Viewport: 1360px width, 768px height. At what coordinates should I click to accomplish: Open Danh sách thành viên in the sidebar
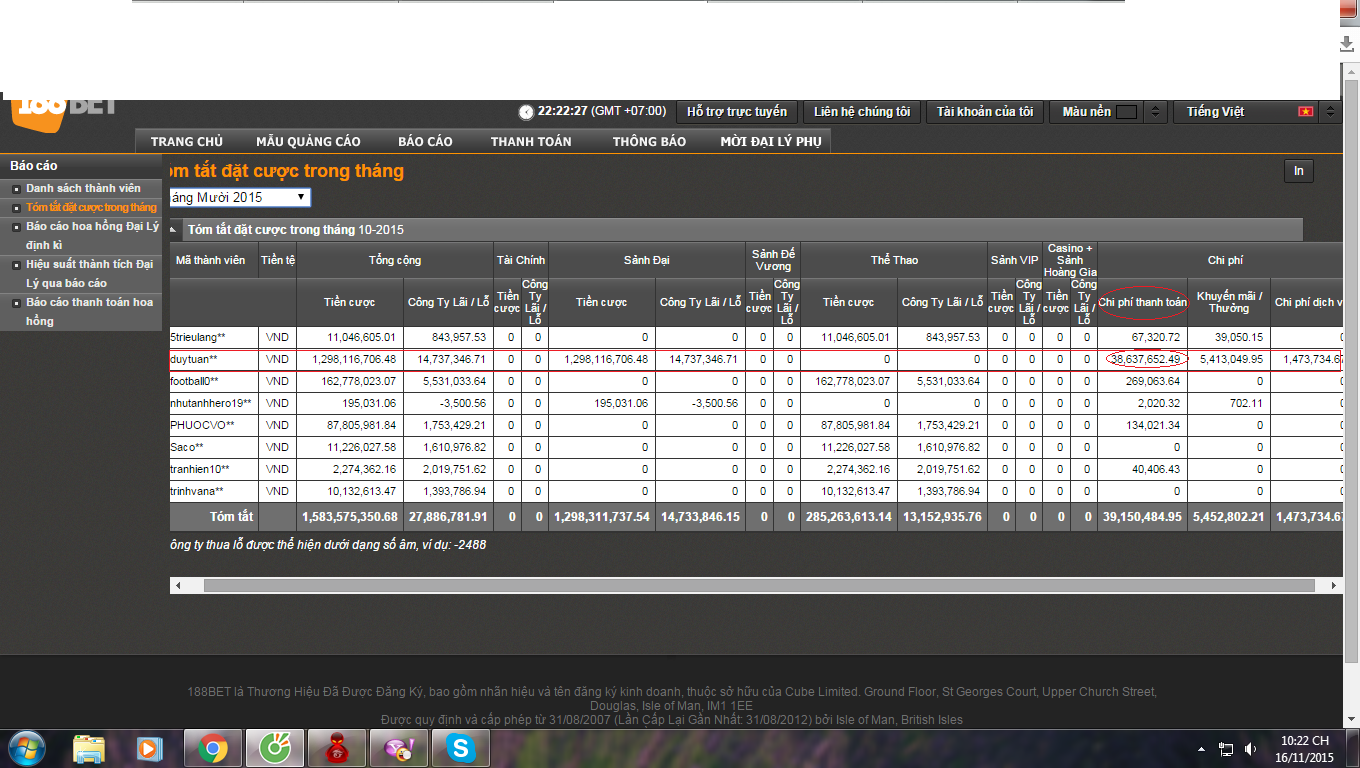point(83,188)
